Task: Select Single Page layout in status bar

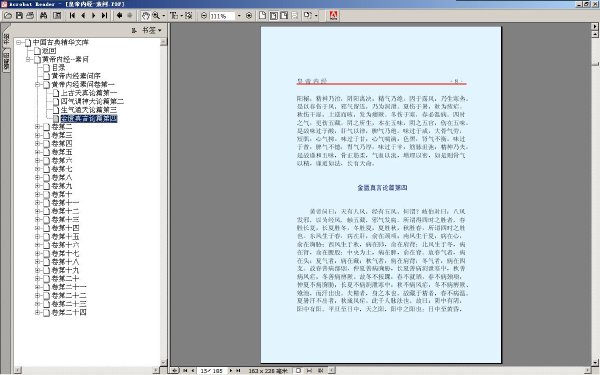Action: point(298,370)
